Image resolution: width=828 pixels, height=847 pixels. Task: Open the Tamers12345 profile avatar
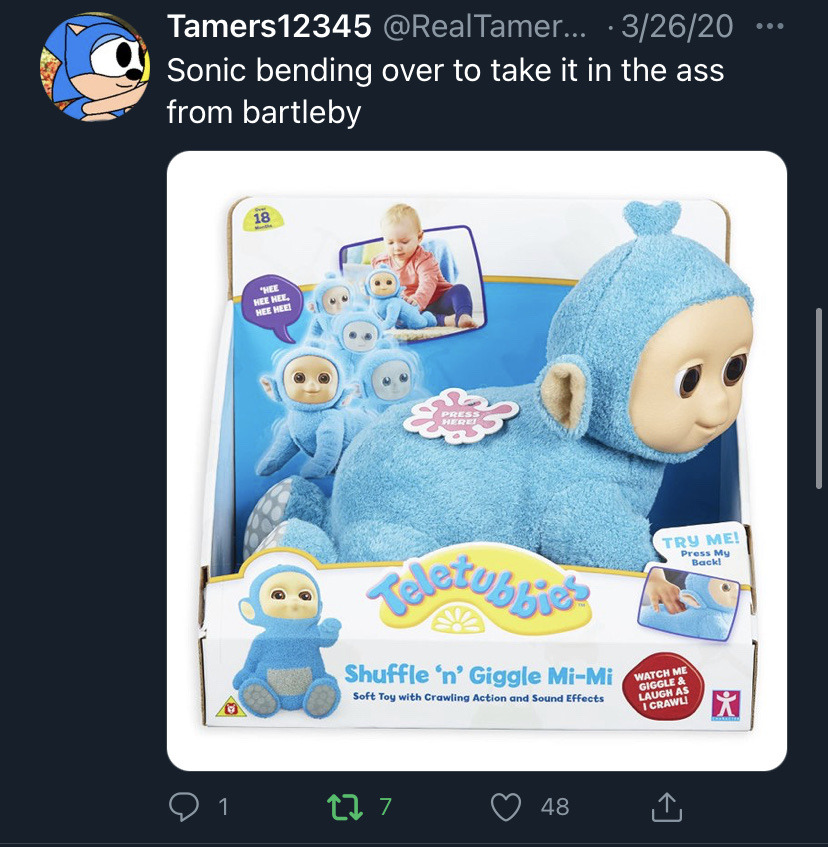(87, 67)
